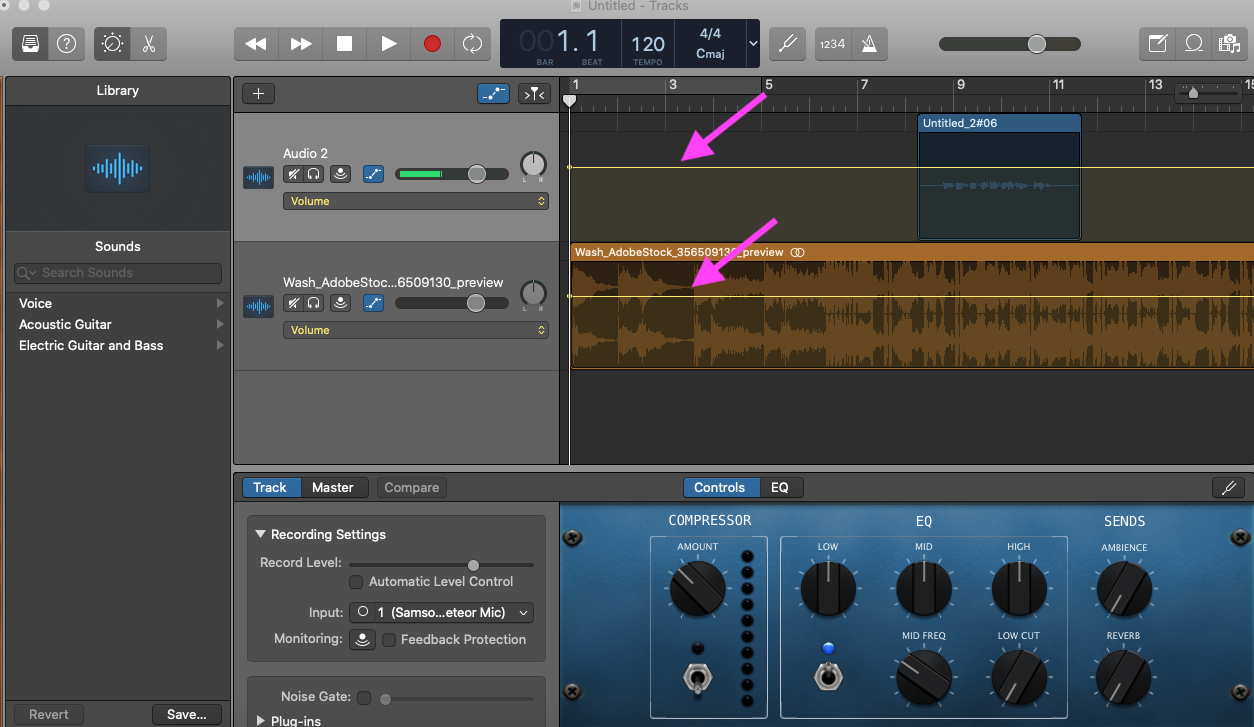Rewind the project

tap(256, 44)
